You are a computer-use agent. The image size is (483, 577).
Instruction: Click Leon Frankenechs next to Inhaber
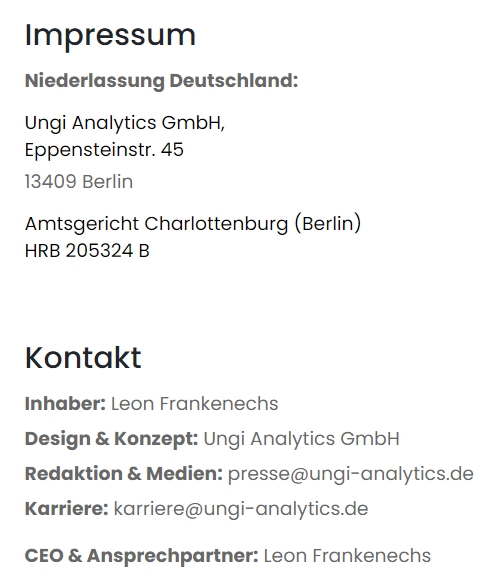click(195, 404)
